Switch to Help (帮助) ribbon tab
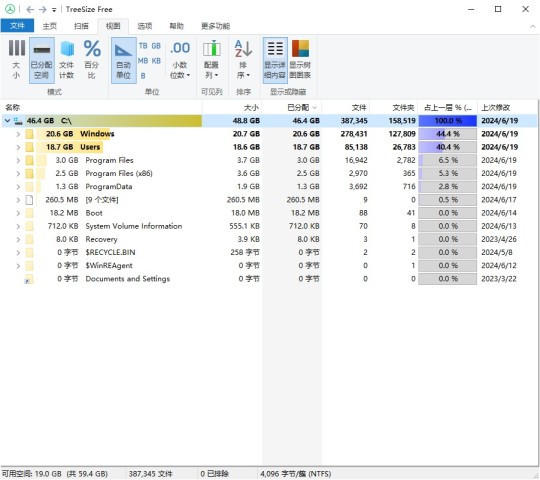The width and height of the screenshot is (540, 480). click(176, 26)
